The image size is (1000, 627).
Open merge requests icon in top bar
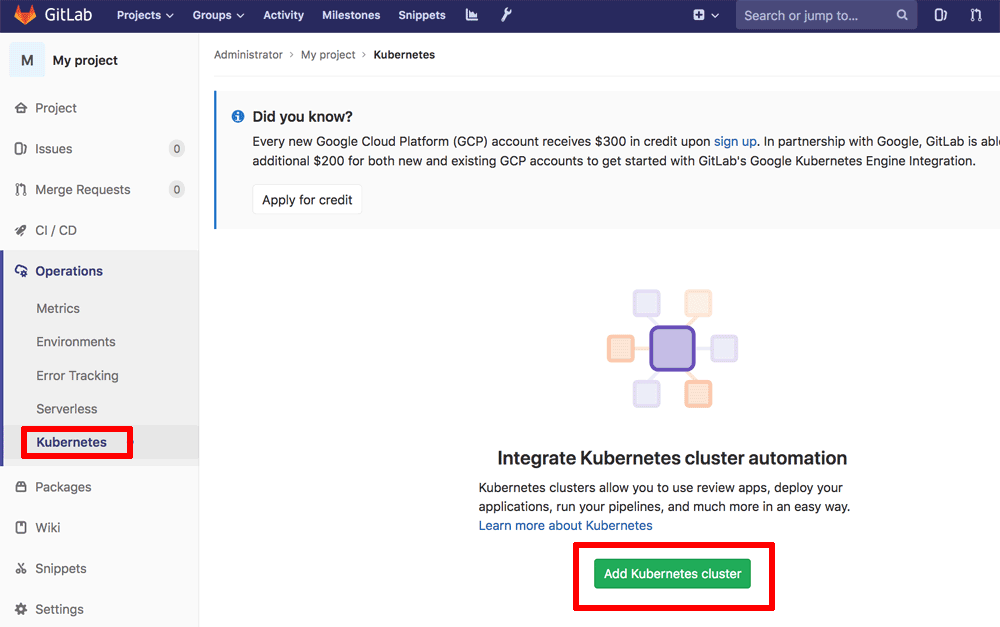(x=976, y=15)
